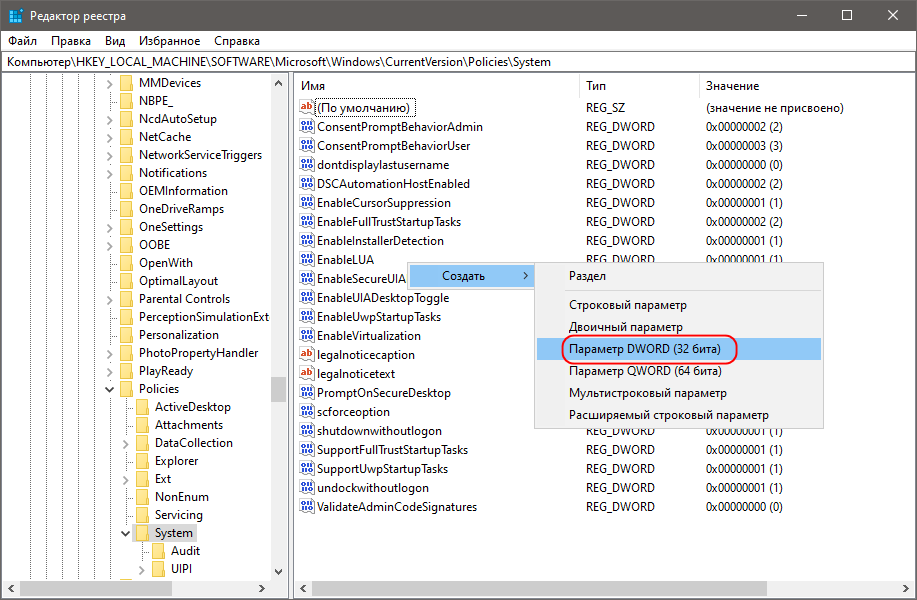Click the Registry Editor app icon in title bar

pyautogui.click(x=16, y=16)
